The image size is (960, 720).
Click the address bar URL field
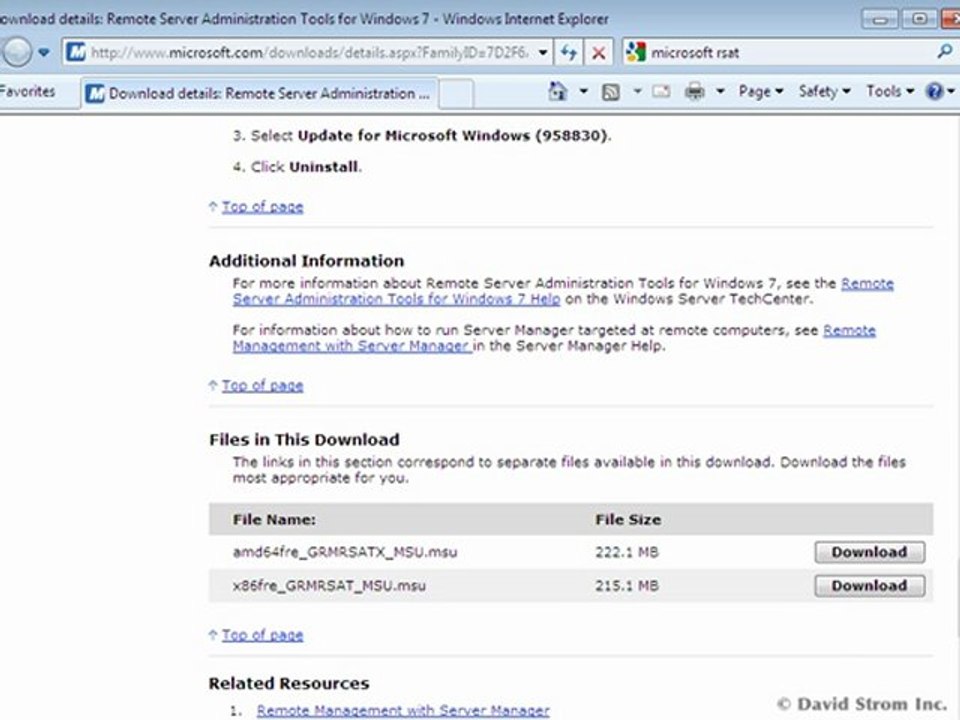309,53
